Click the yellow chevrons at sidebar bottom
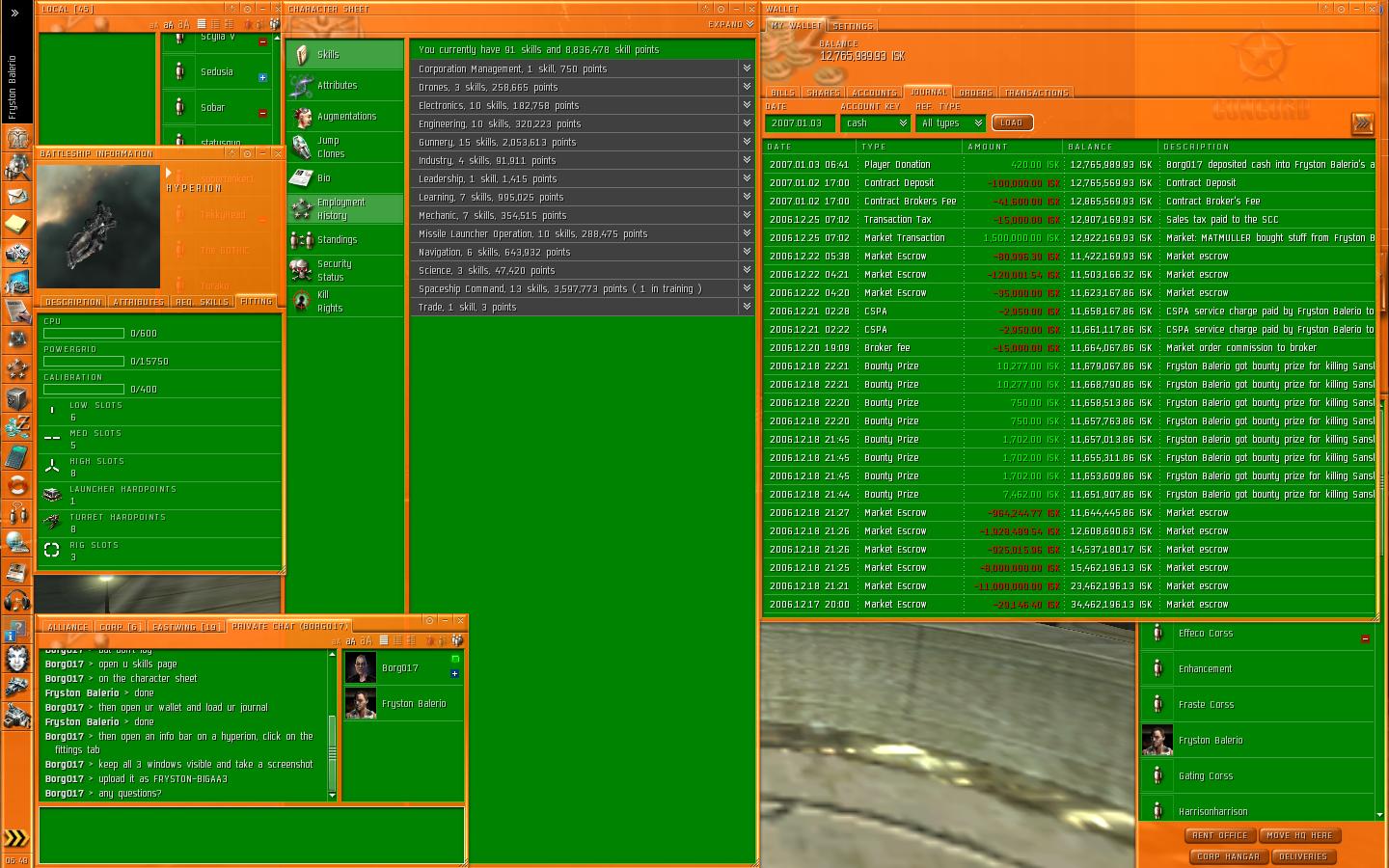The image size is (1389, 868). pos(16,838)
